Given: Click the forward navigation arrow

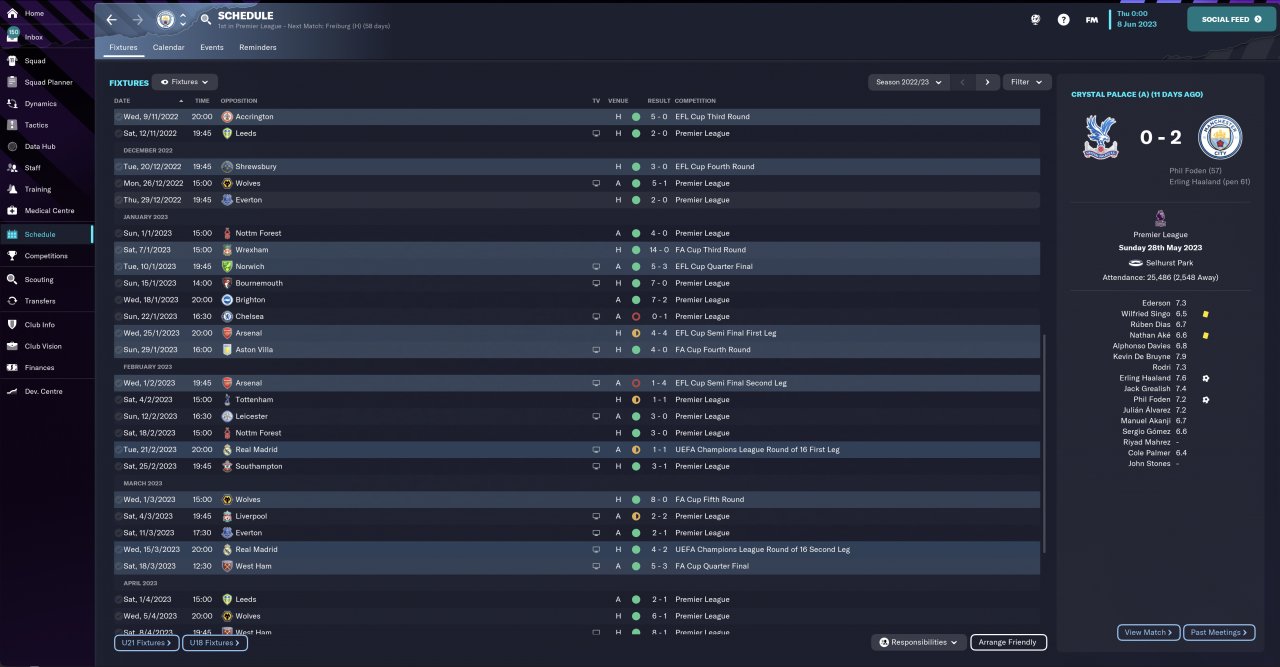Looking at the screenshot, I should (x=138, y=19).
